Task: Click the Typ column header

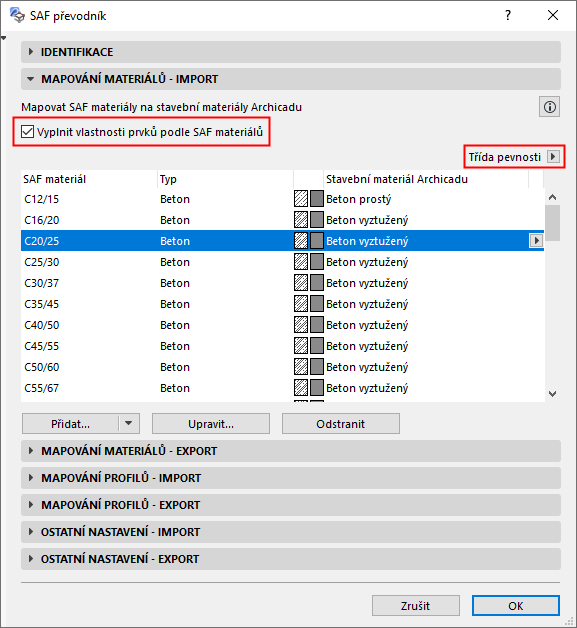Action: click(225, 179)
